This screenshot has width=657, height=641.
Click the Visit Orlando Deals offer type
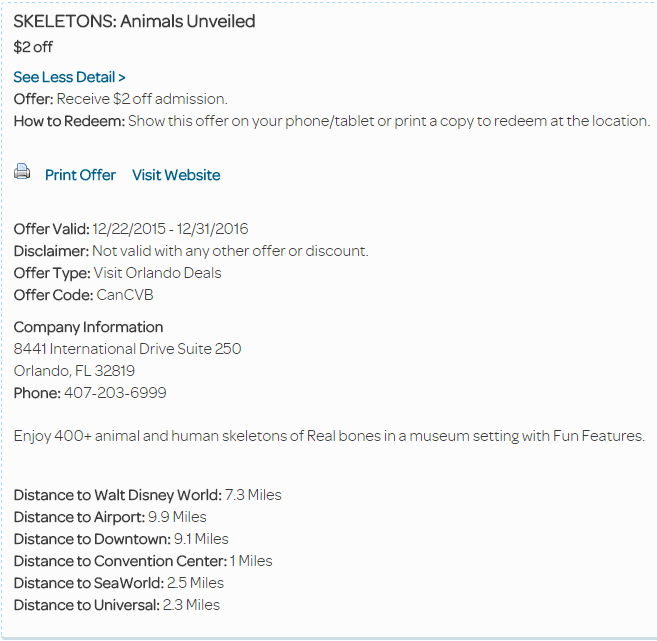(x=158, y=273)
